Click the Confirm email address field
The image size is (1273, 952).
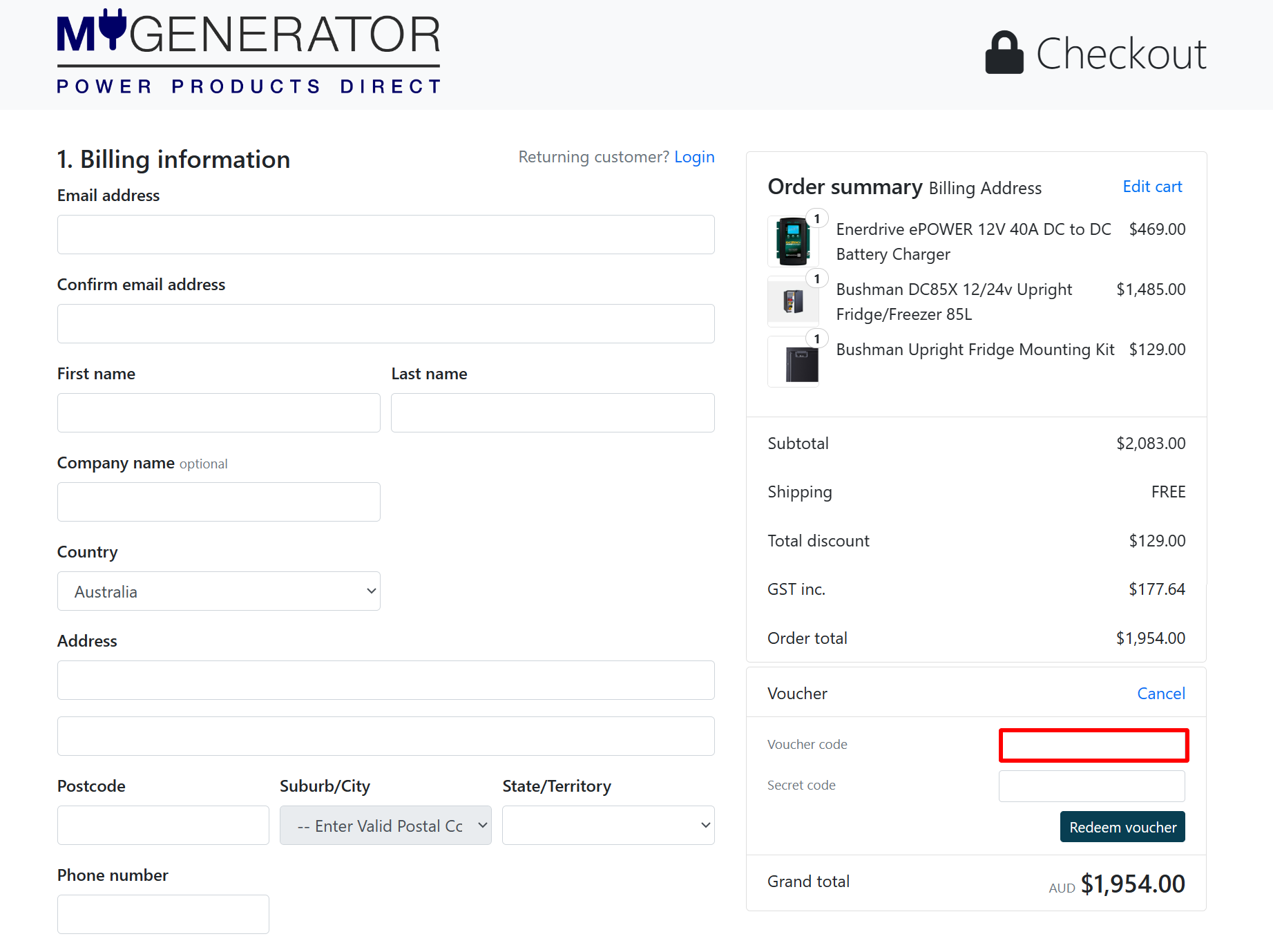(x=385, y=323)
